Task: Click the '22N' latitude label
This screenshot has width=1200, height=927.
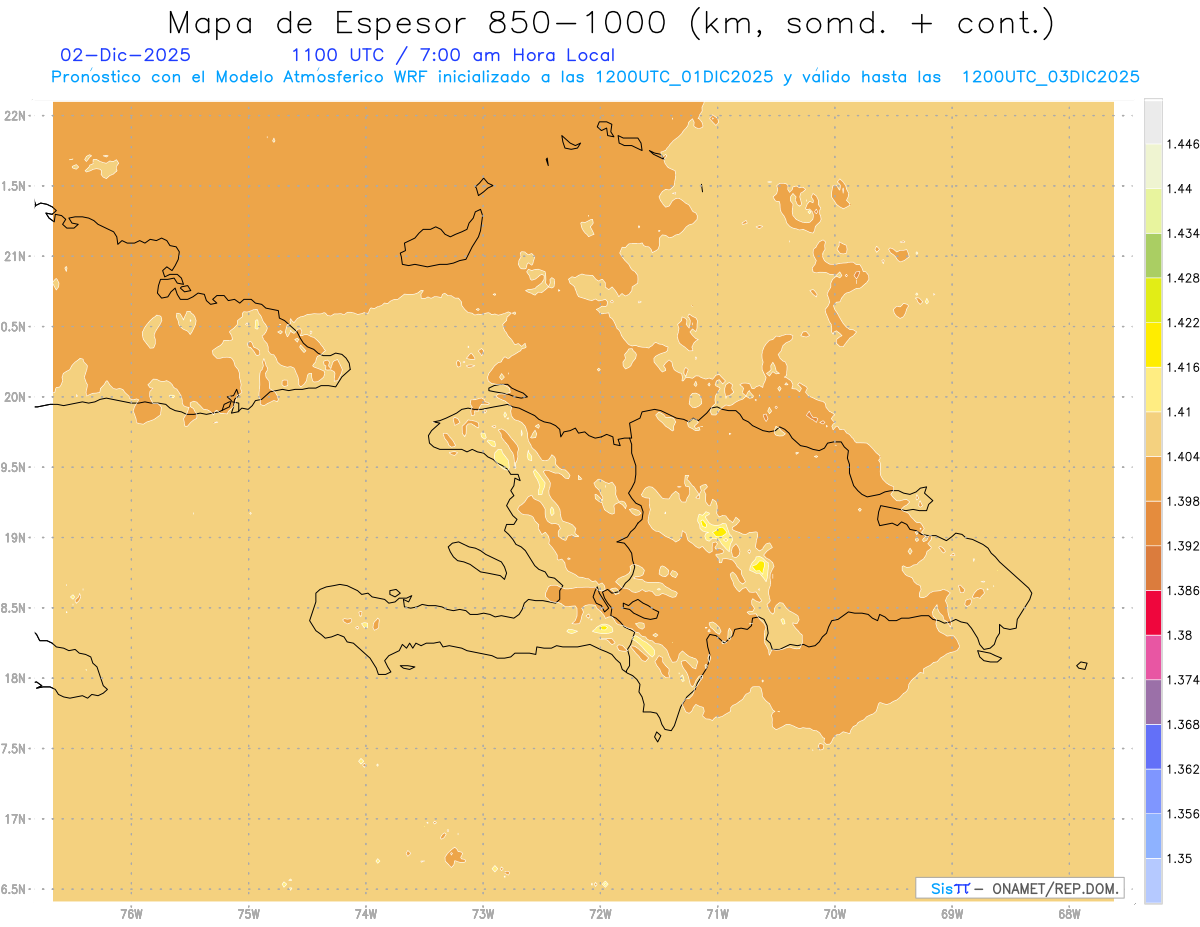Action: 15,115
